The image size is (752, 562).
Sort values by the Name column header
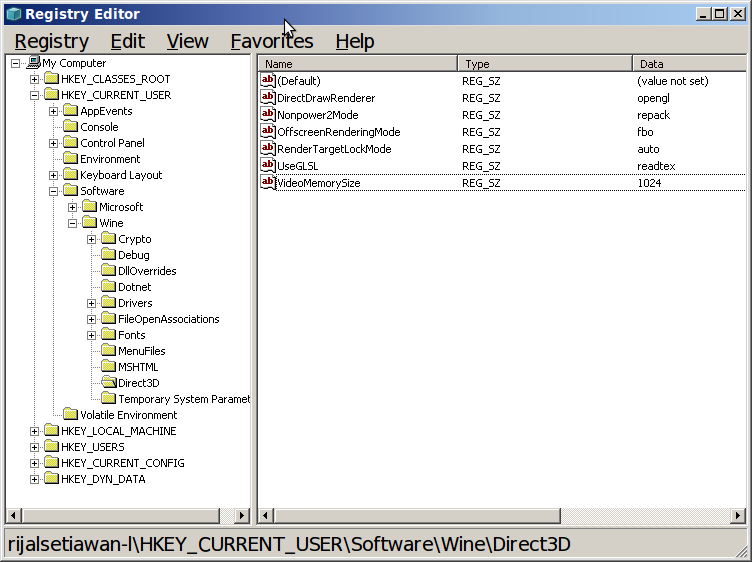[358, 64]
